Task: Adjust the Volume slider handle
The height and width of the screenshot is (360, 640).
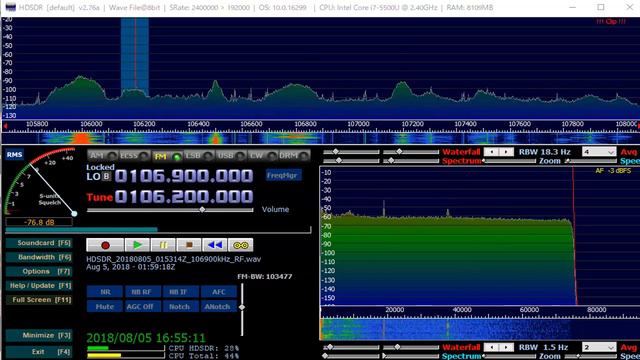Action: [x=202, y=210]
